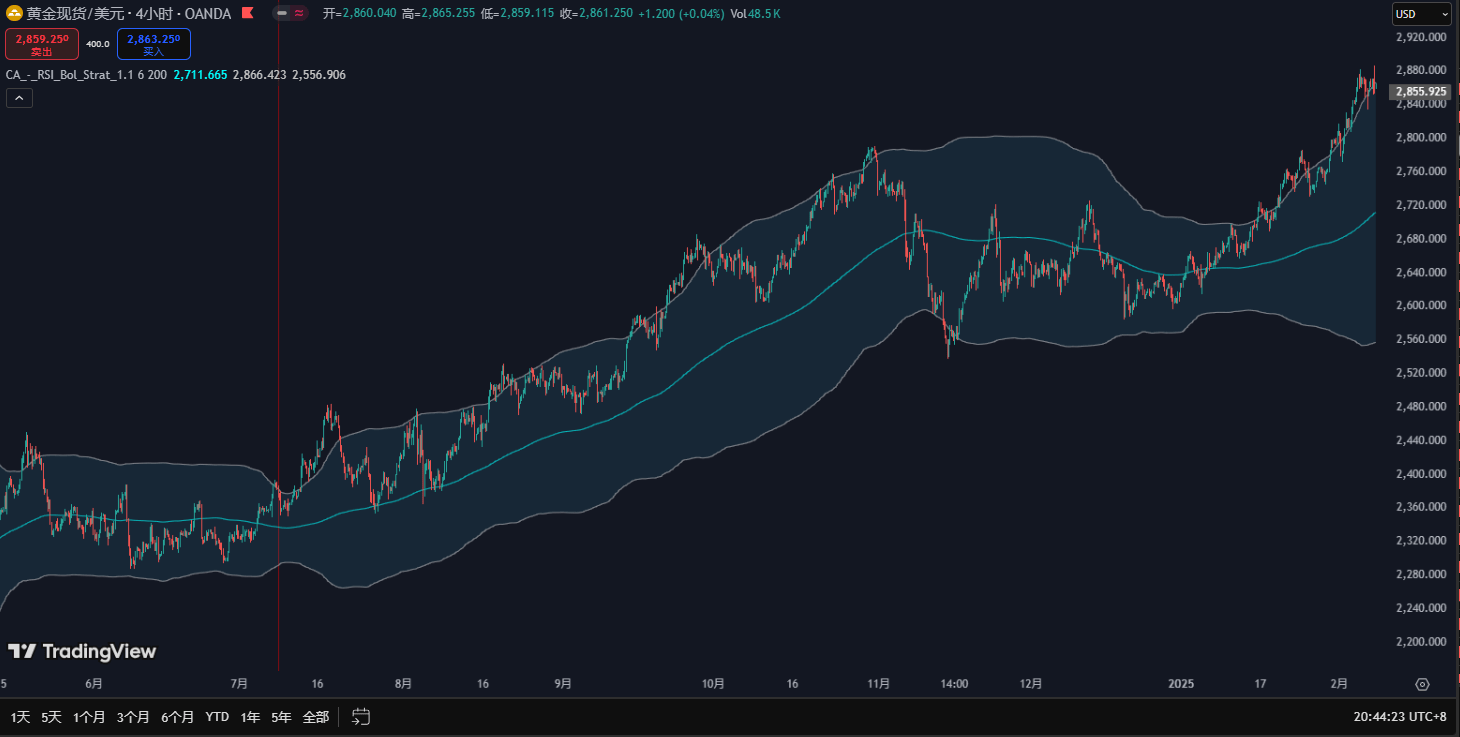Screen dimensions: 1460x737
Task: Click the cyan 2,711.665 indicator value
Action: tap(200, 75)
